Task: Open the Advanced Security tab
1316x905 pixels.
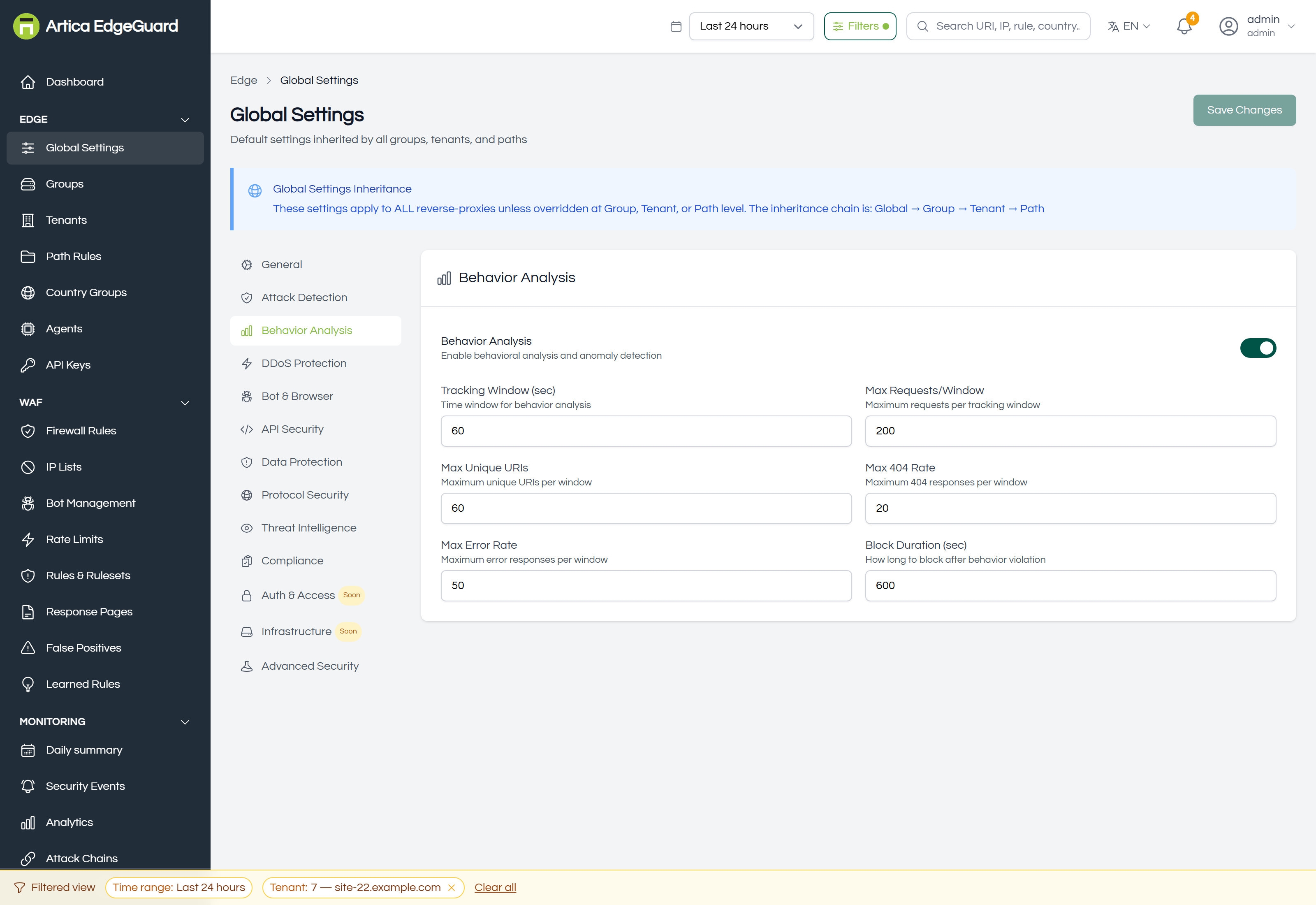Action: (x=316, y=666)
